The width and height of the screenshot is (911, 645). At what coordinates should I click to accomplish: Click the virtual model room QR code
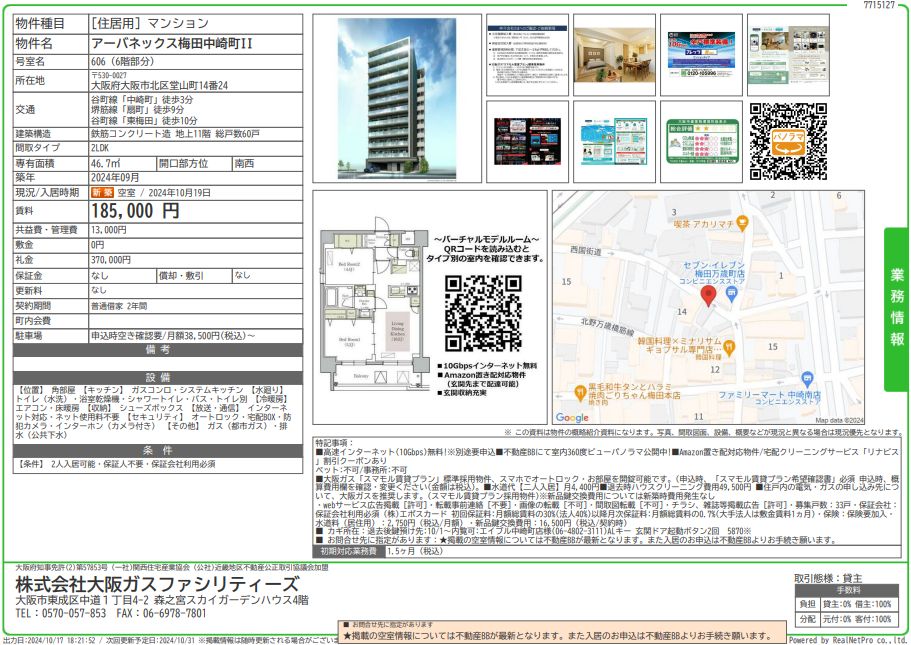pyautogui.click(x=483, y=313)
